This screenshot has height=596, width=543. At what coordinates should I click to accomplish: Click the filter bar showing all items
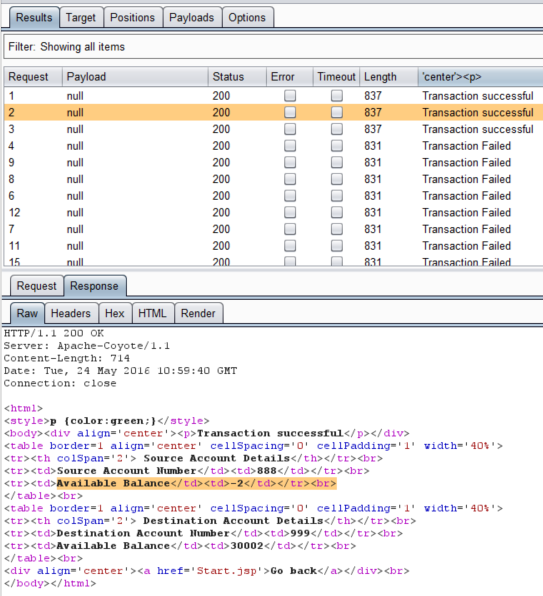pyautogui.click(x=273, y=47)
